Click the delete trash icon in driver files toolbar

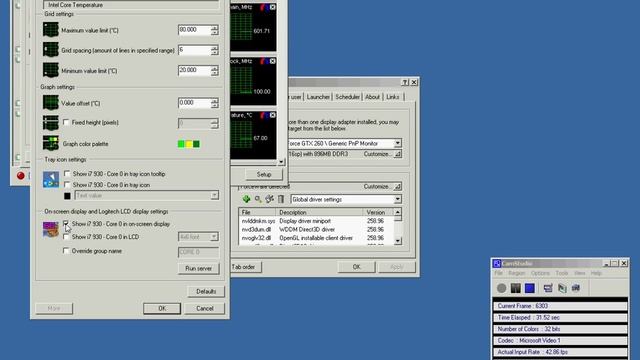(281, 199)
